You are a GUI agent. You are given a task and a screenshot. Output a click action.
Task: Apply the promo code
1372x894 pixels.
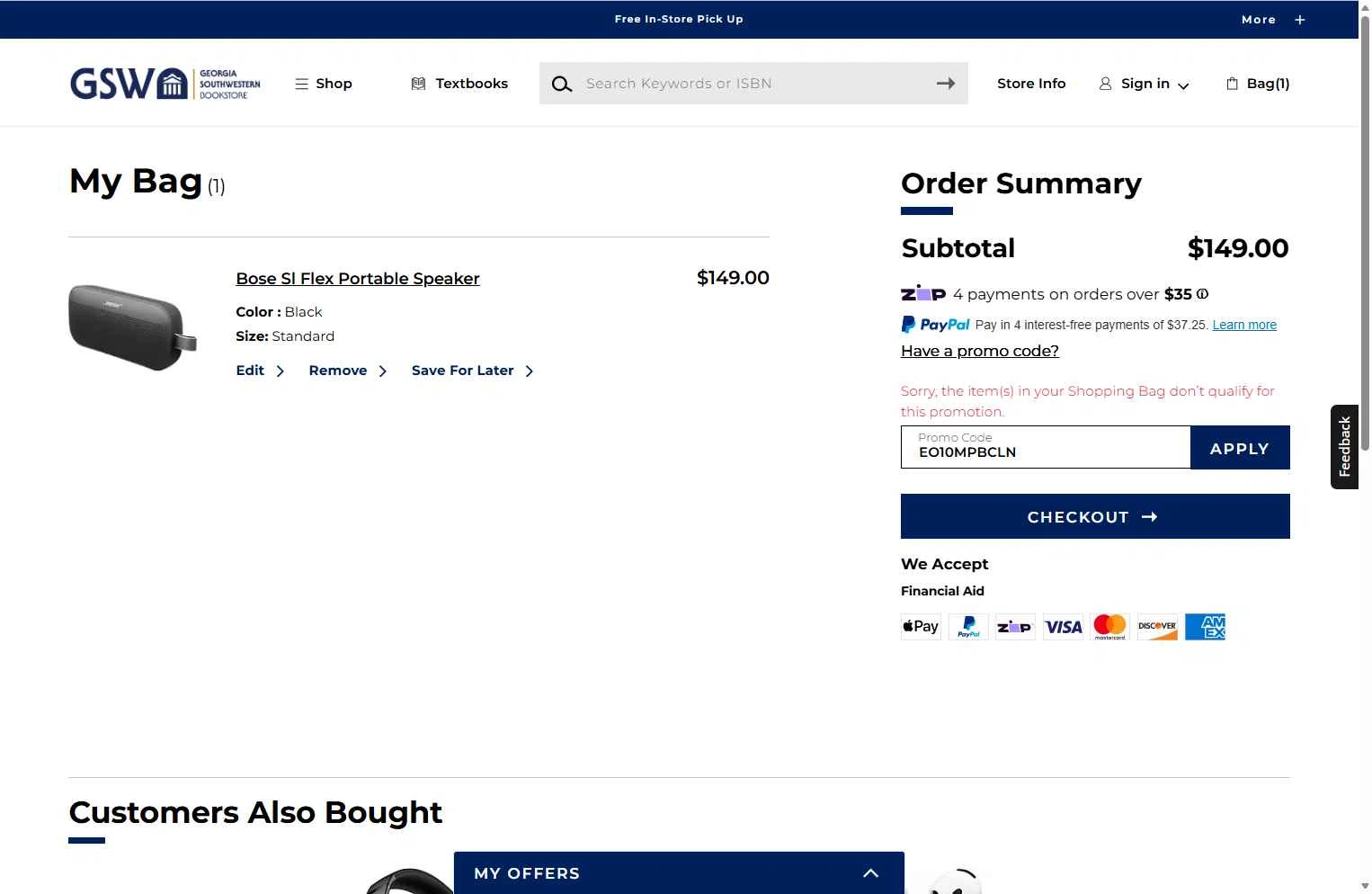tap(1240, 448)
